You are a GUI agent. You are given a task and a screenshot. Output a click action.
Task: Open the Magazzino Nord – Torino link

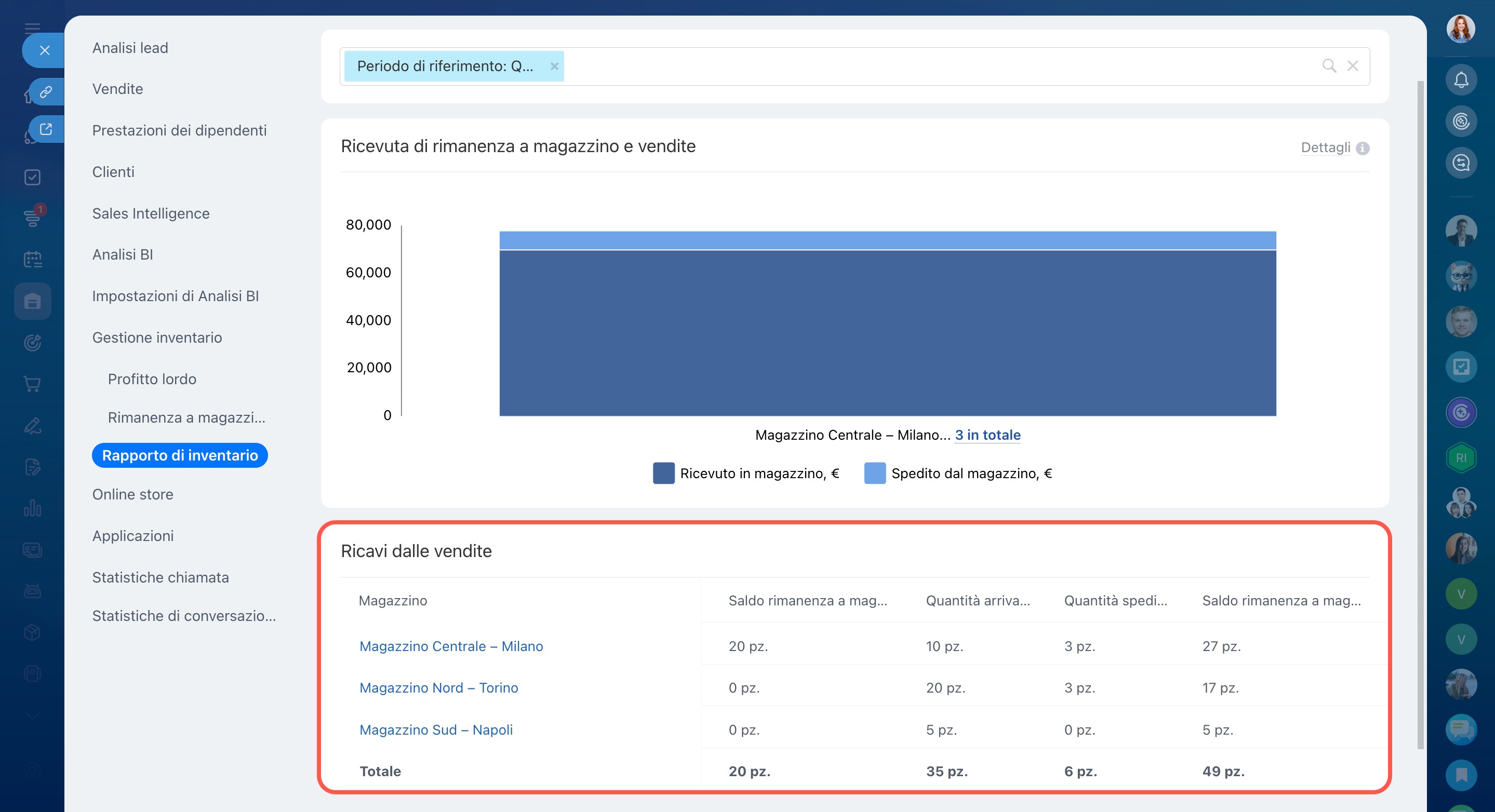coord(439,688)
